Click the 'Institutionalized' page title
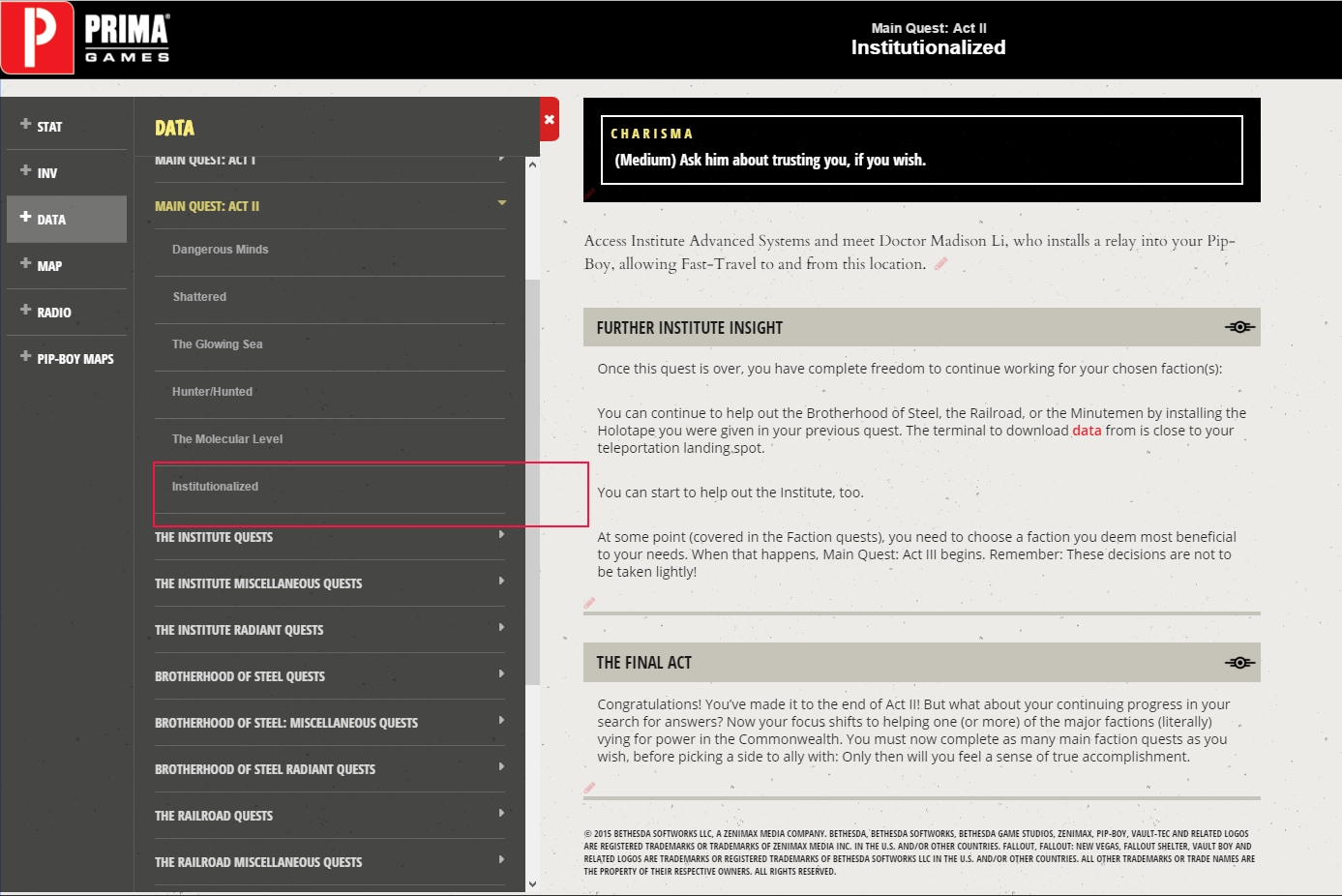The height and width of the screenshot is (896, 1342). [928, 47]
